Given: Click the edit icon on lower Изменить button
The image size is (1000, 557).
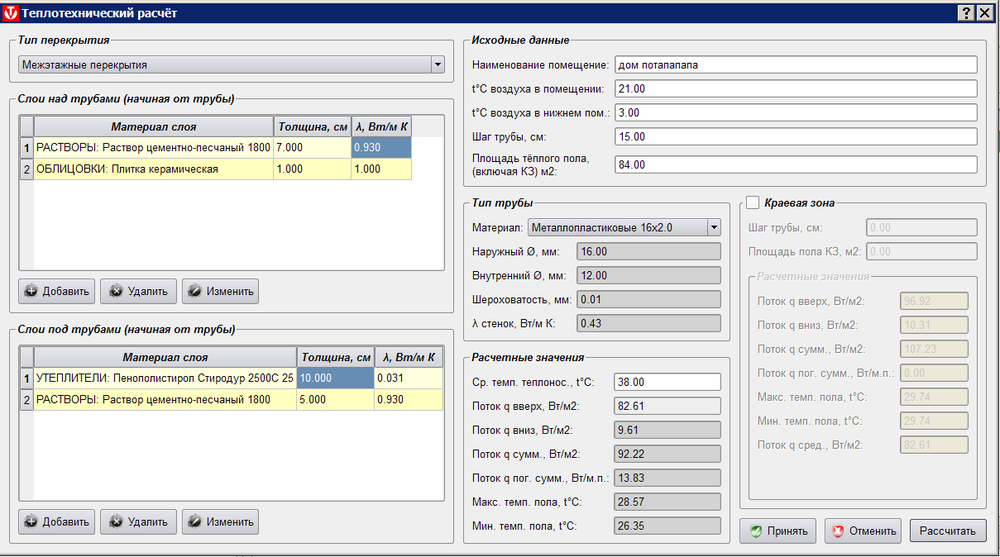Looking at the screenshot, I should click(x=194, y=522).
